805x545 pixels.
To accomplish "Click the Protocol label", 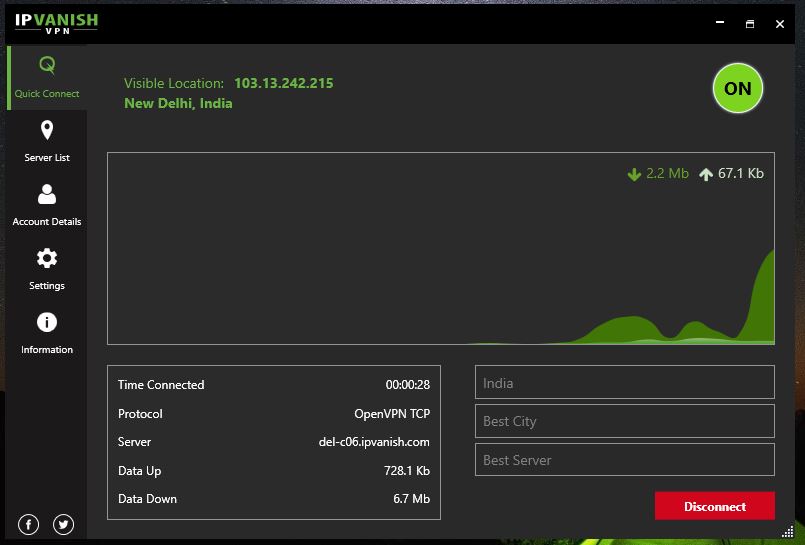I will (x=140, y=414).
